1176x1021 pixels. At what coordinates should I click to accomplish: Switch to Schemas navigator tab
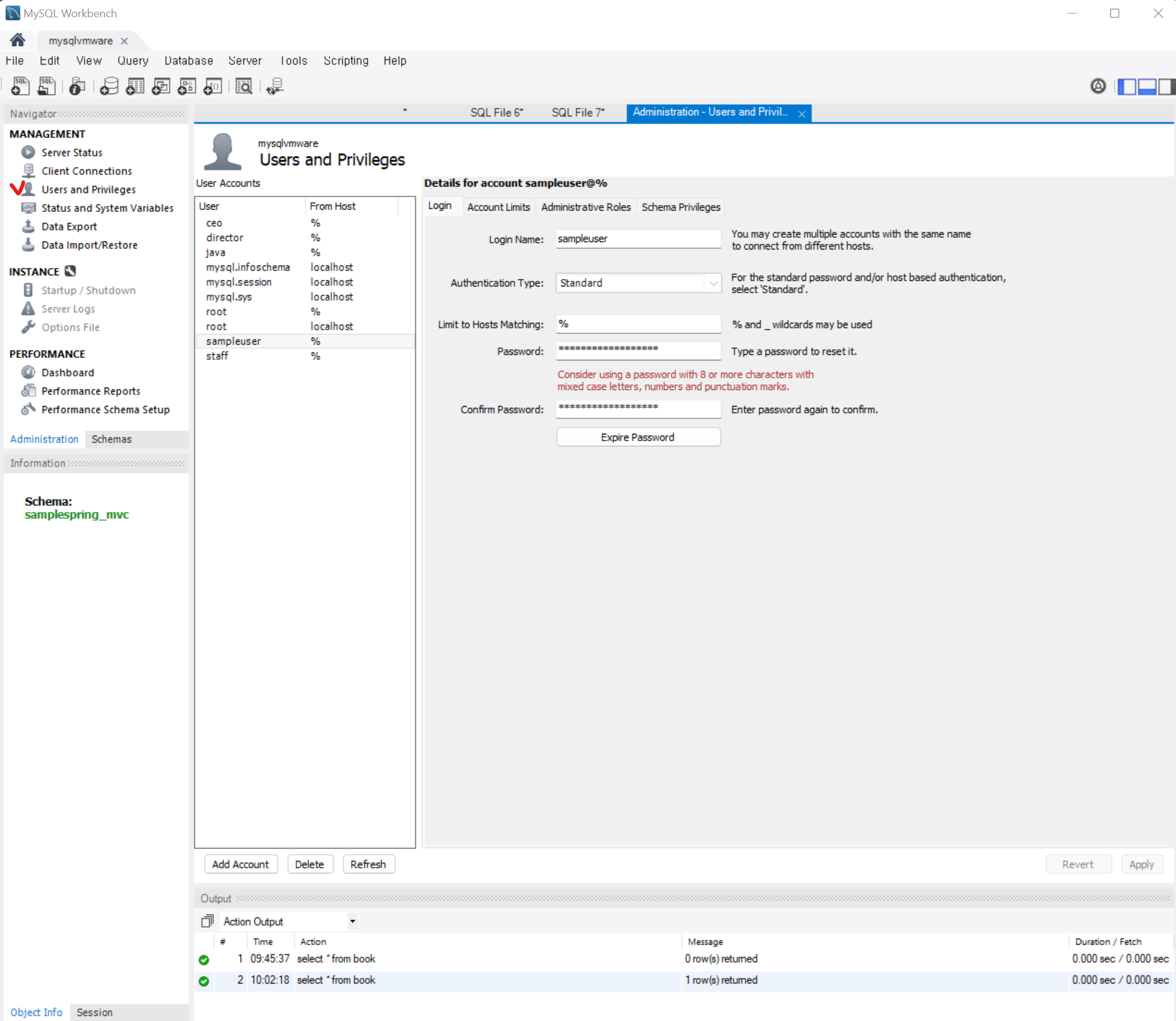pyautogui.click(x=112, y=439)
